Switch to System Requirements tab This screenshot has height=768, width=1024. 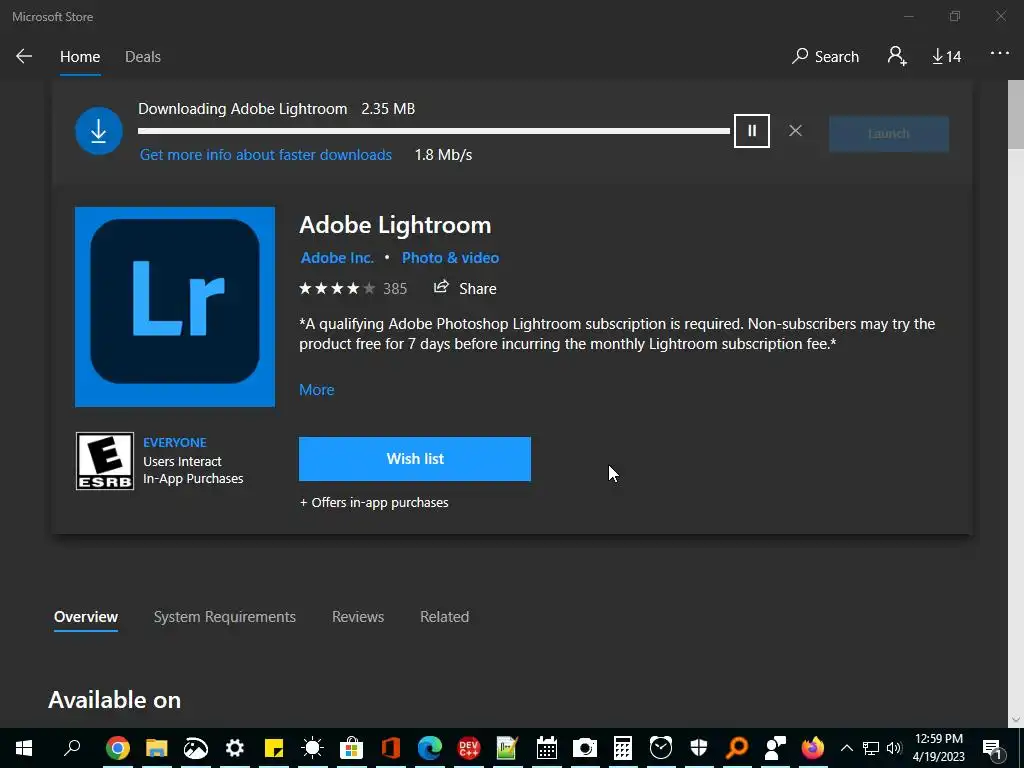(x=225, y=616)
